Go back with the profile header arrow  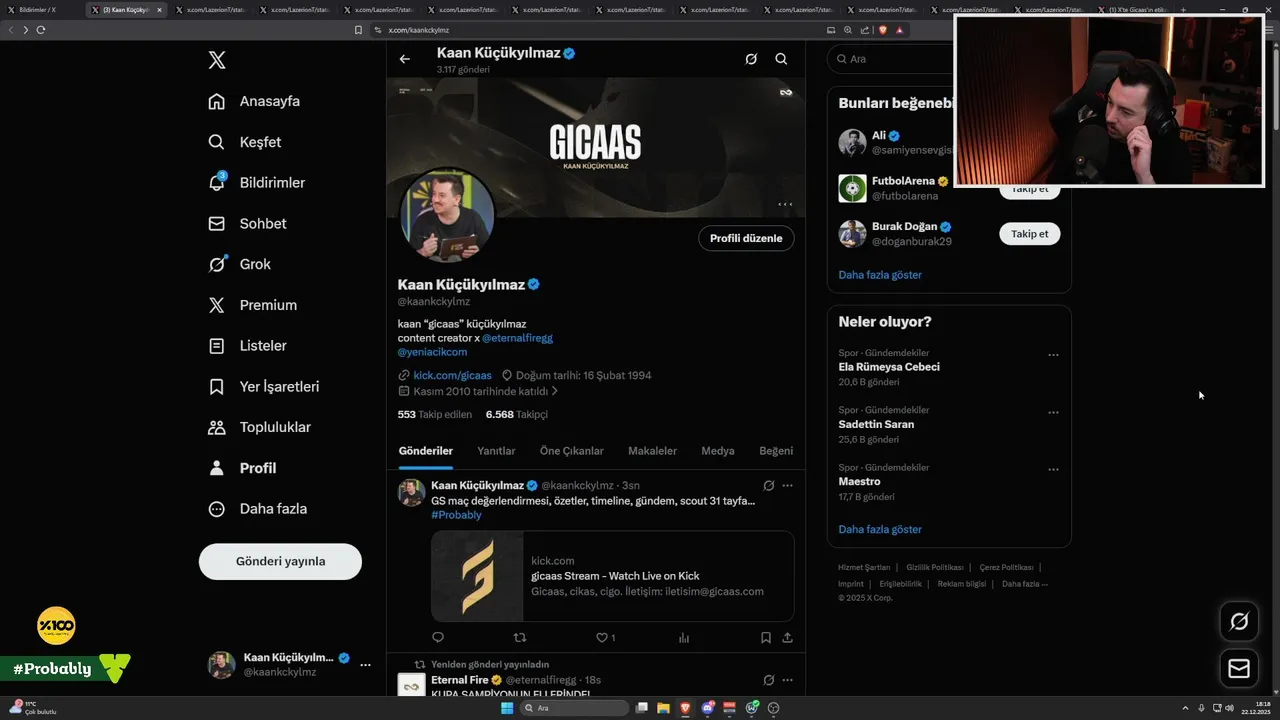[x=405, y=59]
